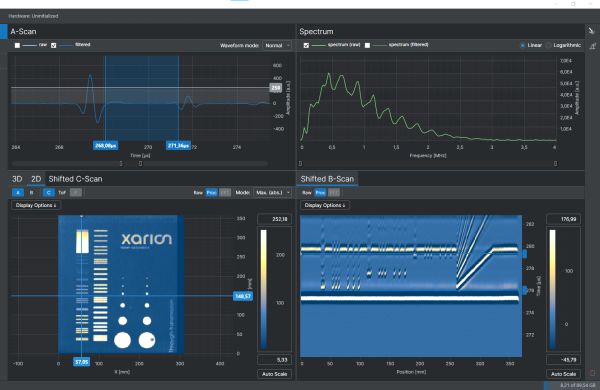Expand Display Options in the B-Scan panel
The image size is (600, 390).
click(325, 205)
